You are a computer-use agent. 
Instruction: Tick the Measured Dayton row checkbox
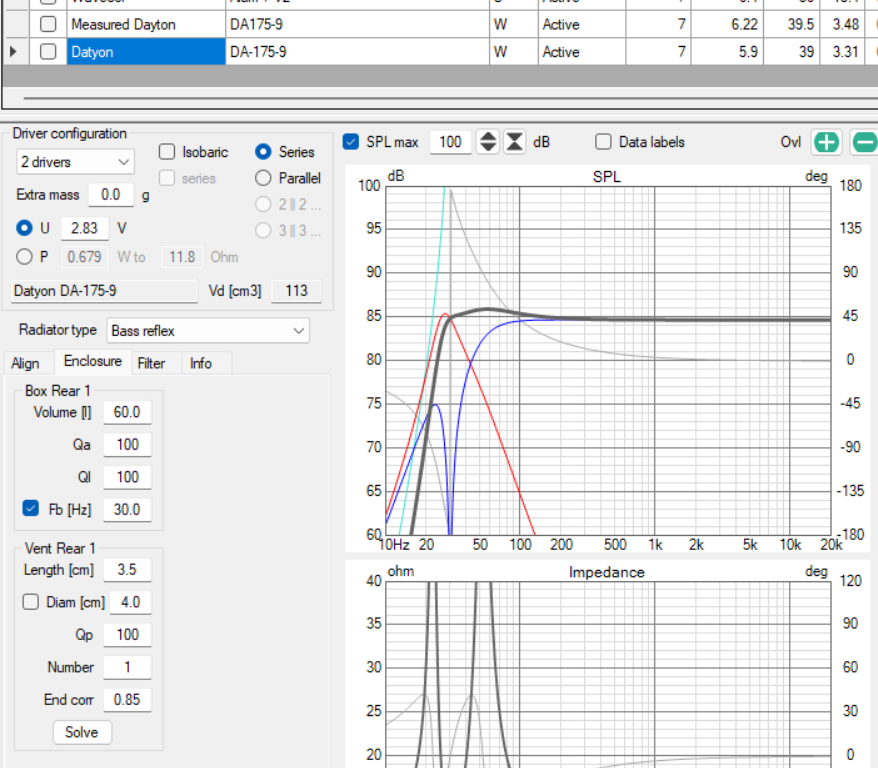(x=49, y=24)
